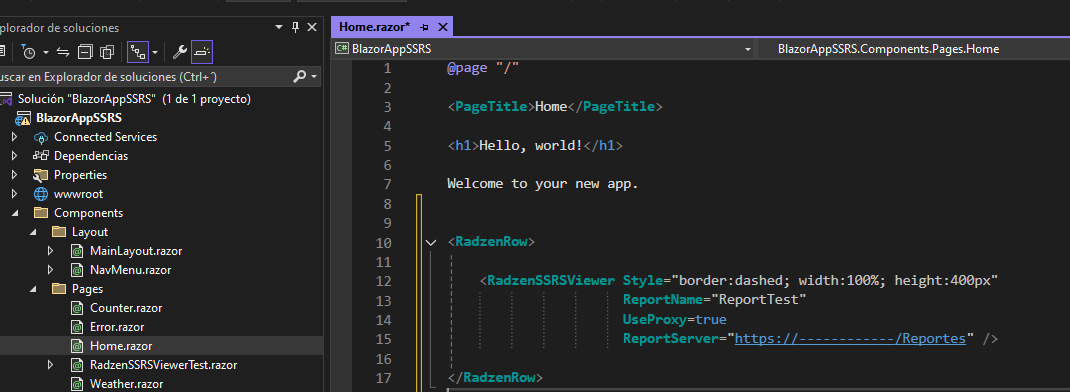This screenshot has height=392, width=1070.
Task: Open NavMenu.razor file
Action: pos(130,270)
